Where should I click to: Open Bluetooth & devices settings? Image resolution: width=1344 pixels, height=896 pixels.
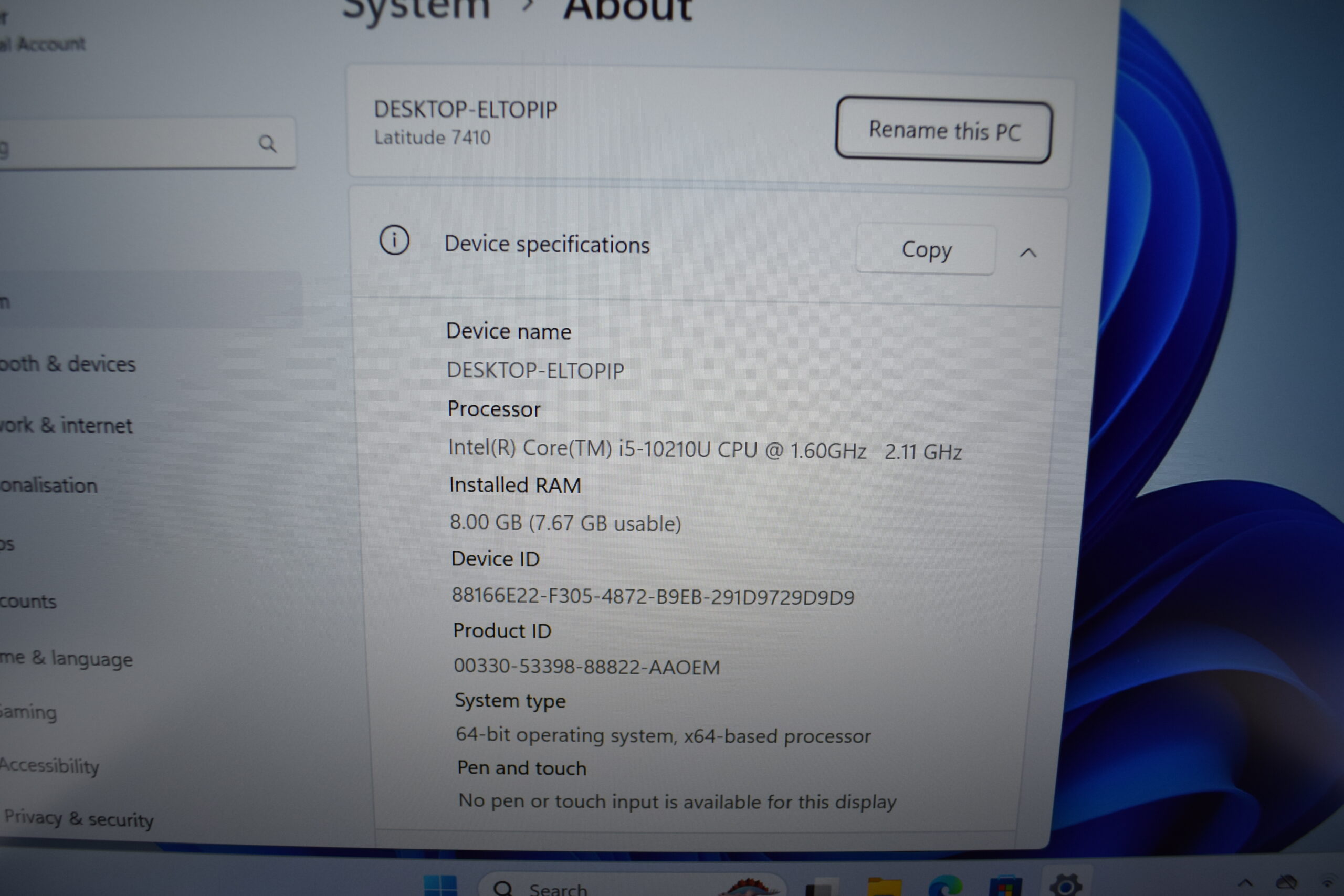click(x=67, y=363)
